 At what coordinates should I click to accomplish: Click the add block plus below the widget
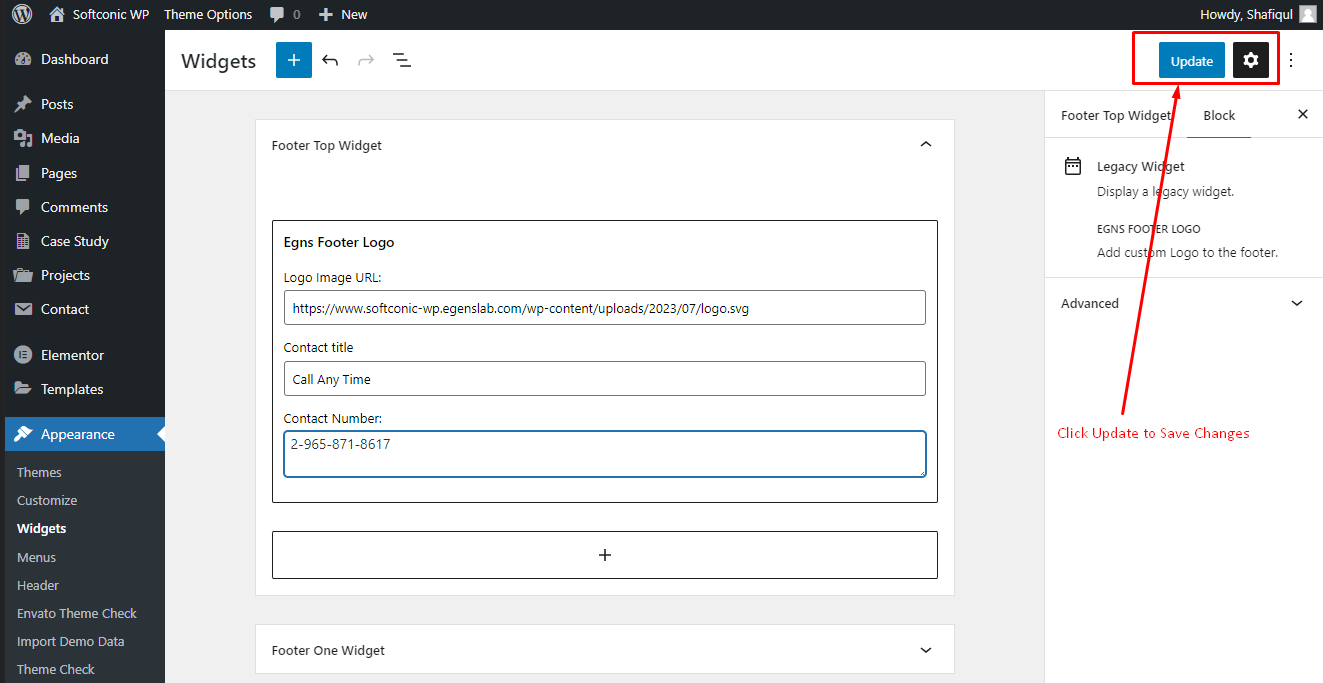[x=605, y=555]
